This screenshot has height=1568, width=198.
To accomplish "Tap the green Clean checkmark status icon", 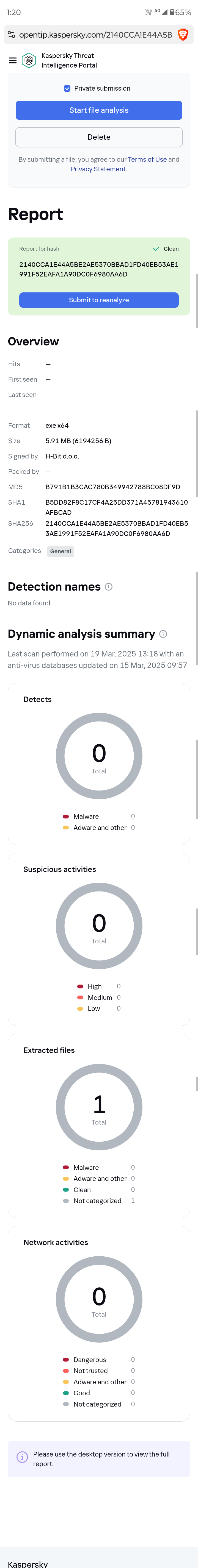I will click(156, 249).
